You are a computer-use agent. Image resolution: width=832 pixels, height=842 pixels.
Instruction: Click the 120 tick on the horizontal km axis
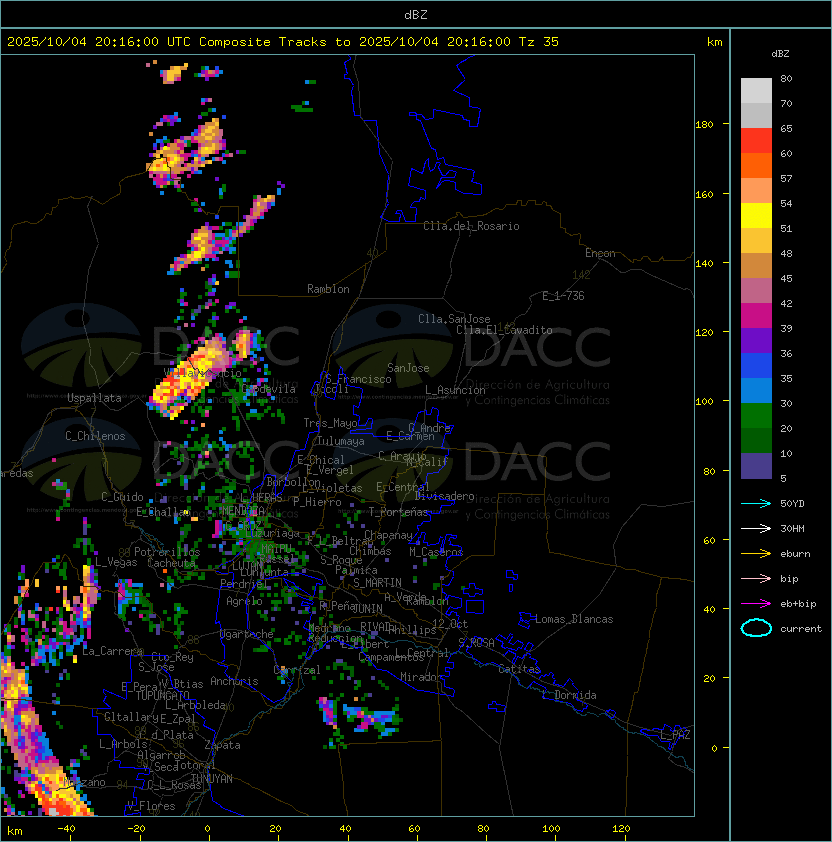621,829
